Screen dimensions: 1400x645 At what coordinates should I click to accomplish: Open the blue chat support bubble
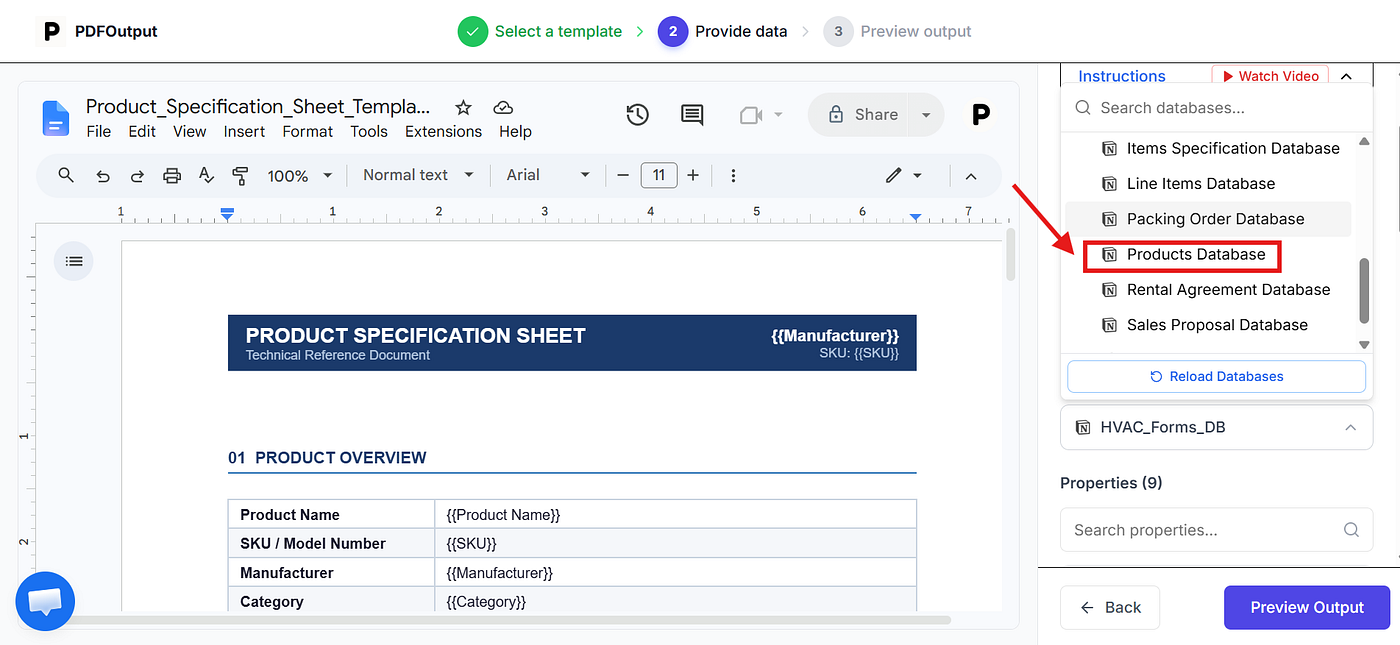click(x=45, y=602)
